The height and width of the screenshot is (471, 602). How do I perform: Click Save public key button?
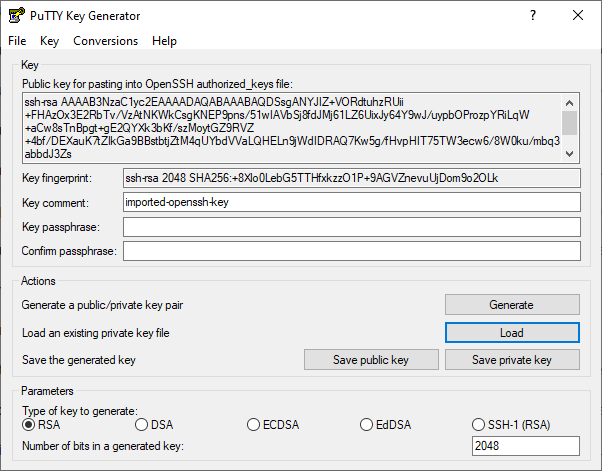(x=371, y=360)
